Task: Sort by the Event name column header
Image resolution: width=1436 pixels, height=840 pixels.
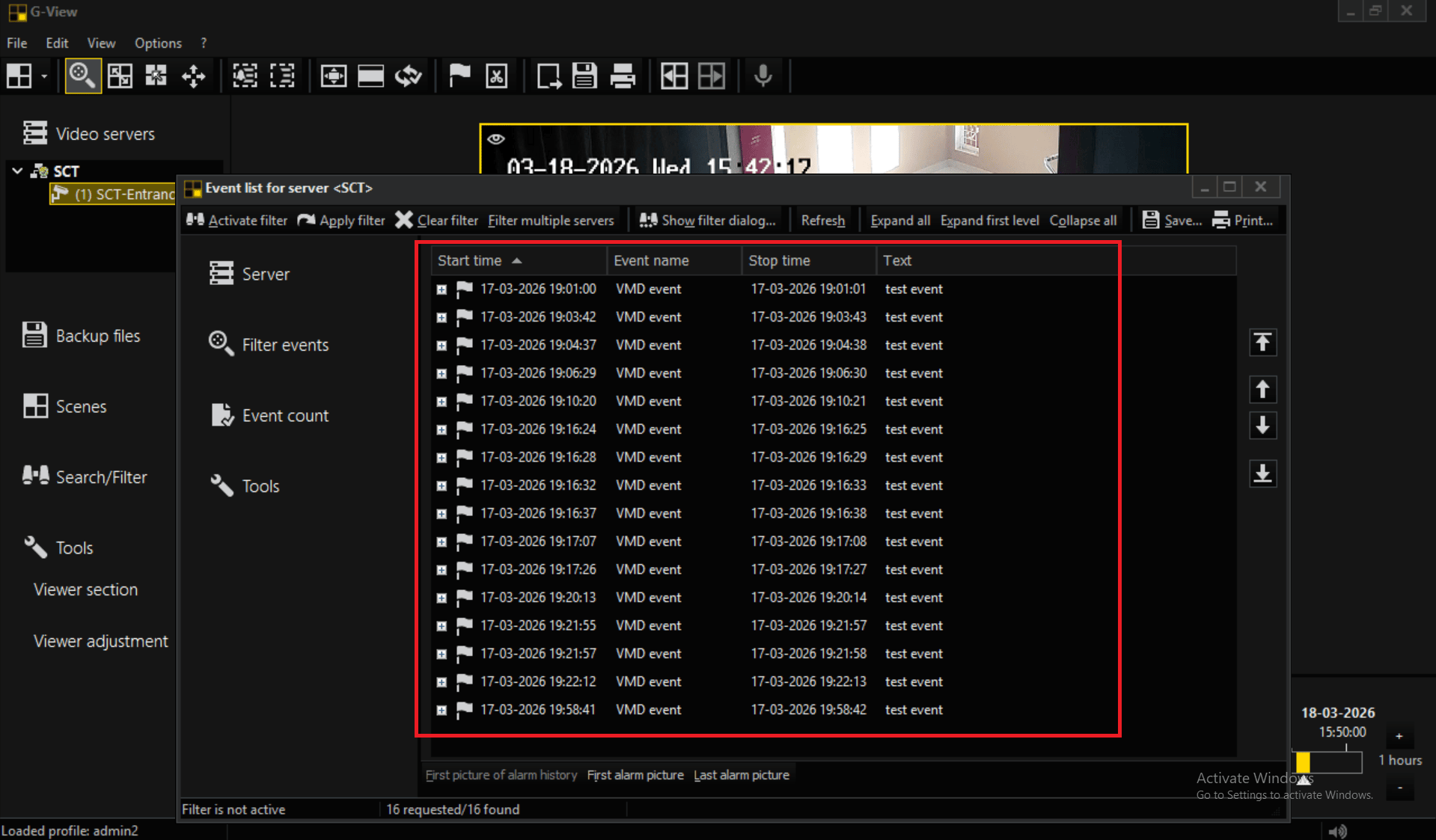Action: tap(651, 260)
